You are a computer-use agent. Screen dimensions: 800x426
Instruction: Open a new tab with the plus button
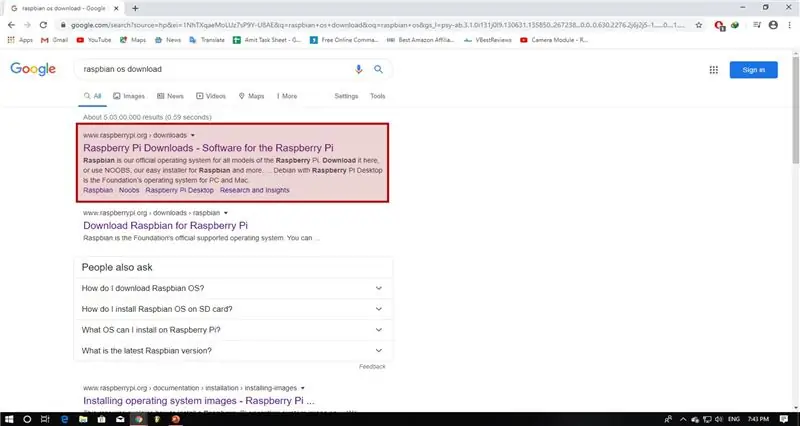click(135, 8)
